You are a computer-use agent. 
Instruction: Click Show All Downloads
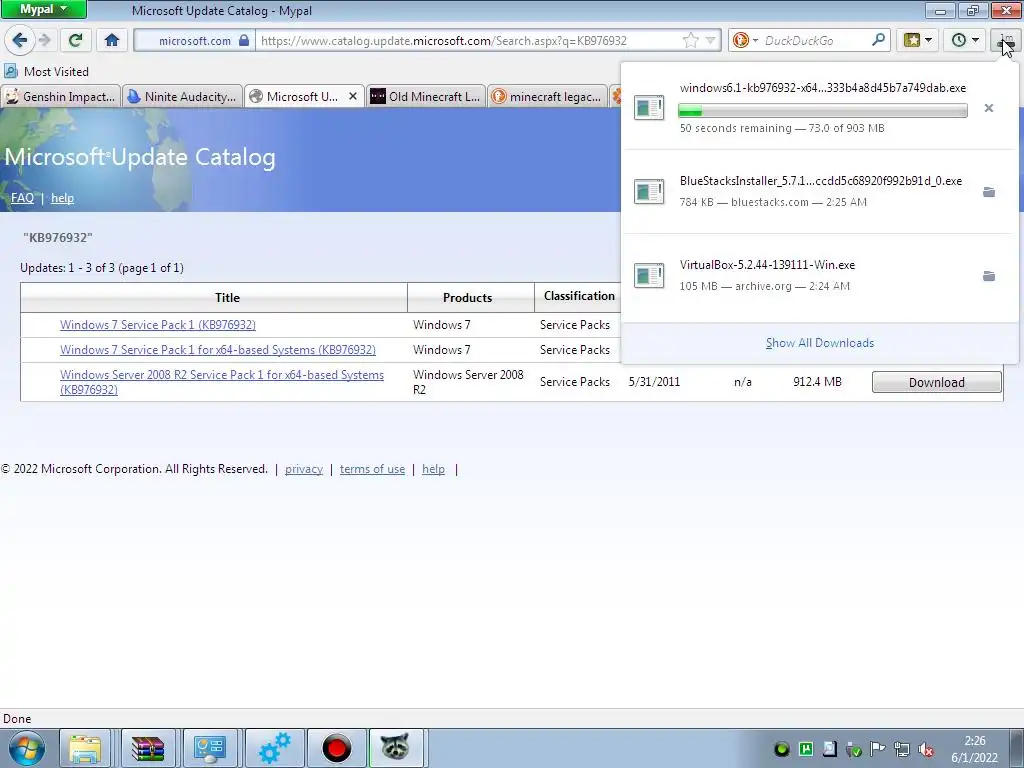click(x=820, y=343)
